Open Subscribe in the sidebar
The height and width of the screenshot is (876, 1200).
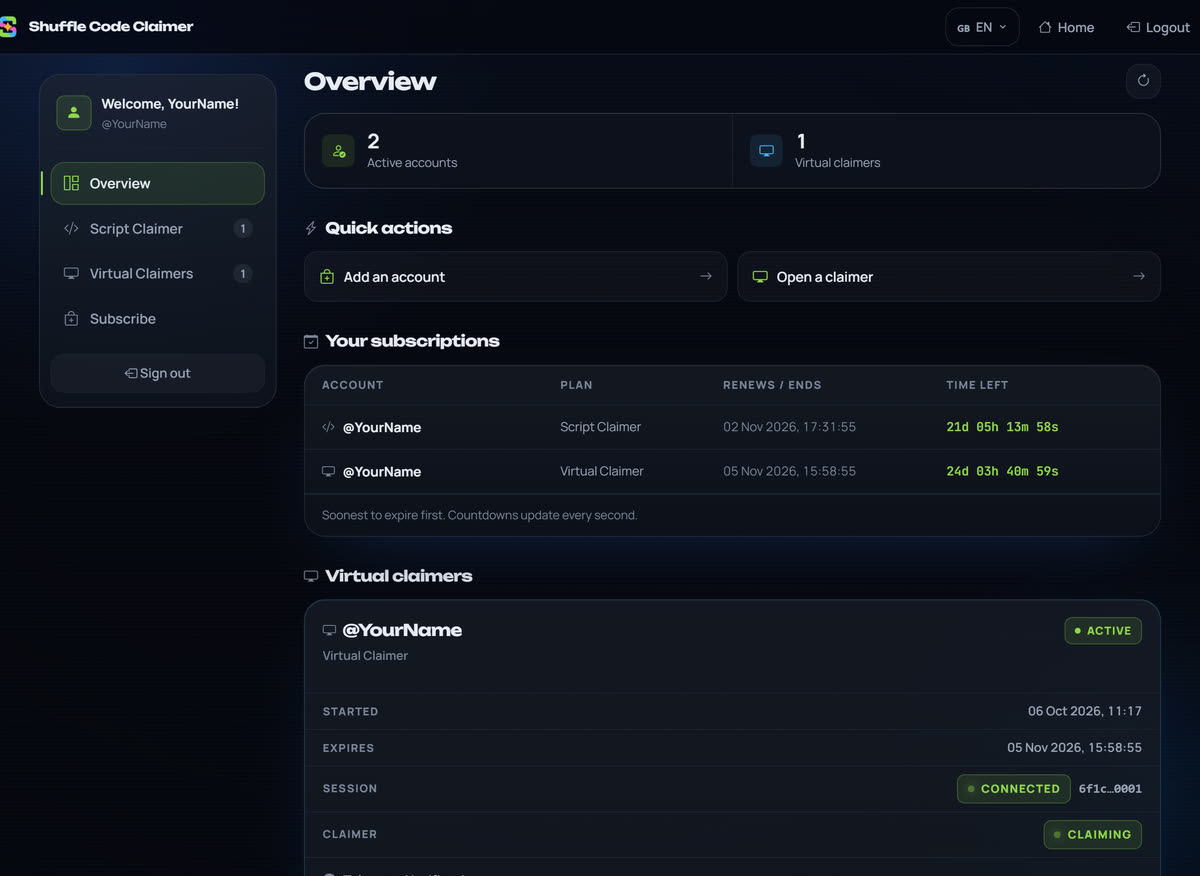pos(158,318)
